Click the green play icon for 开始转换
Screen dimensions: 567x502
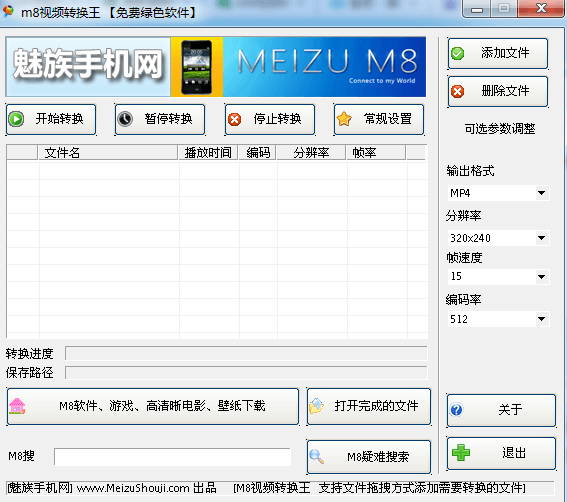point(16,119)
